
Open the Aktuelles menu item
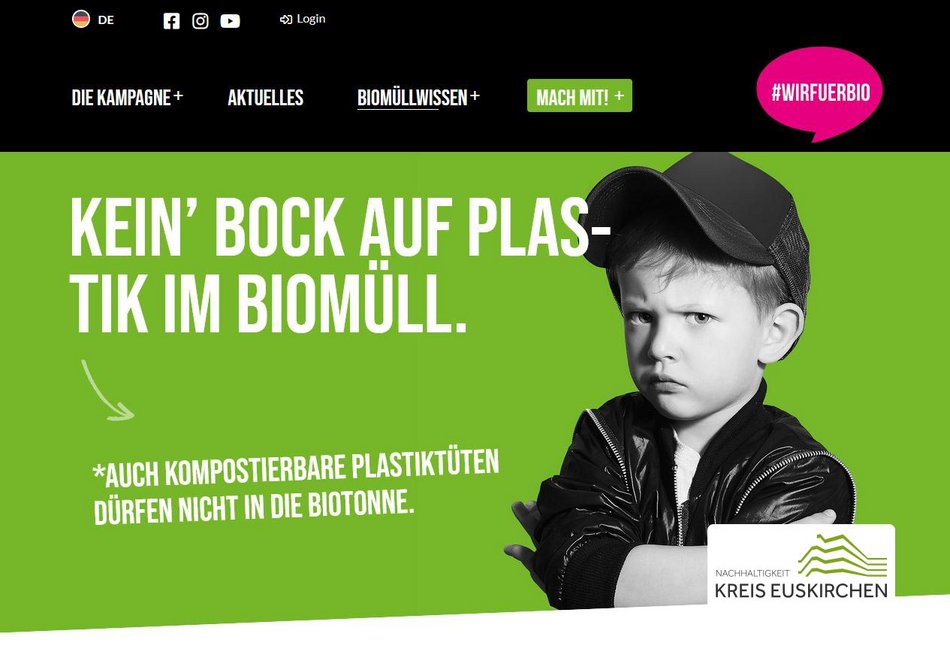265,98
